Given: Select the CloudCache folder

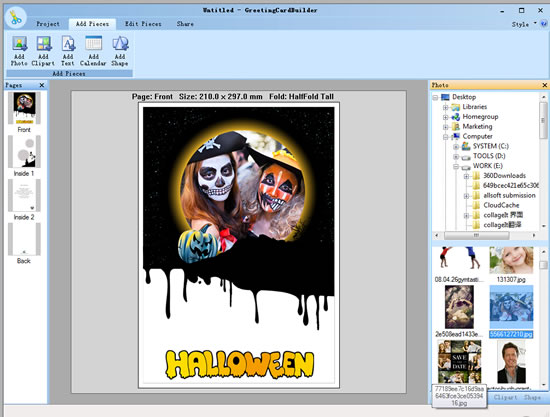Looking at the screenshot, I should tap(501, 205).
